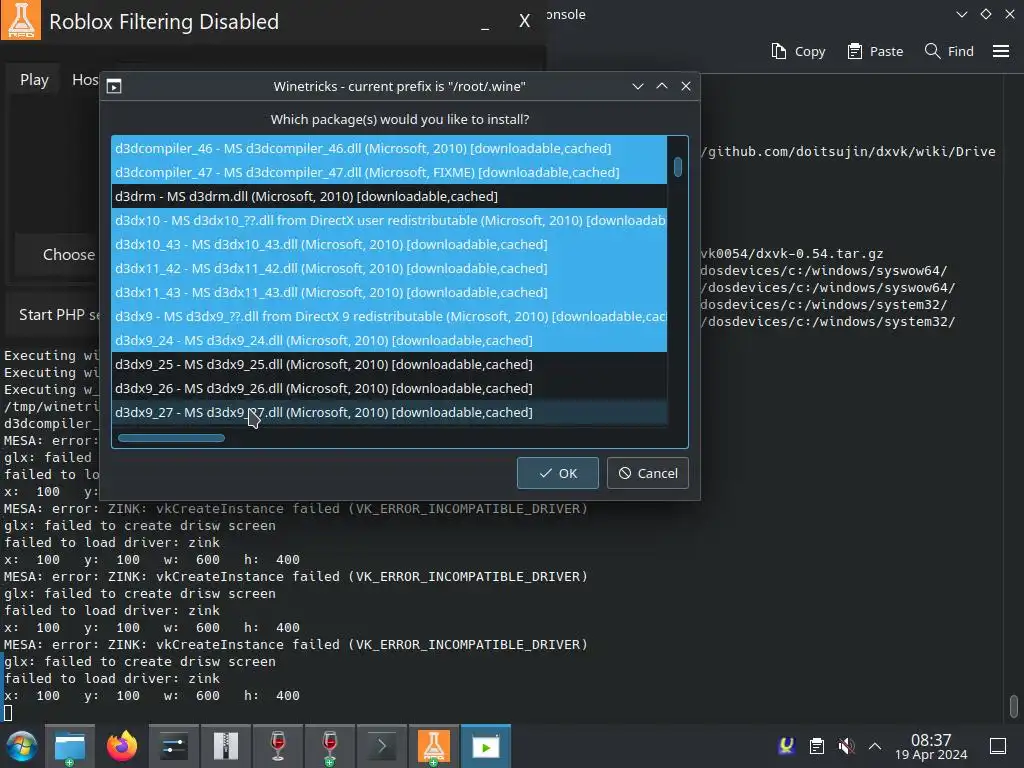Select the d3dx10_43 package row
Image resolution: width=1024 pixels, height=768 pixels.
389,244
